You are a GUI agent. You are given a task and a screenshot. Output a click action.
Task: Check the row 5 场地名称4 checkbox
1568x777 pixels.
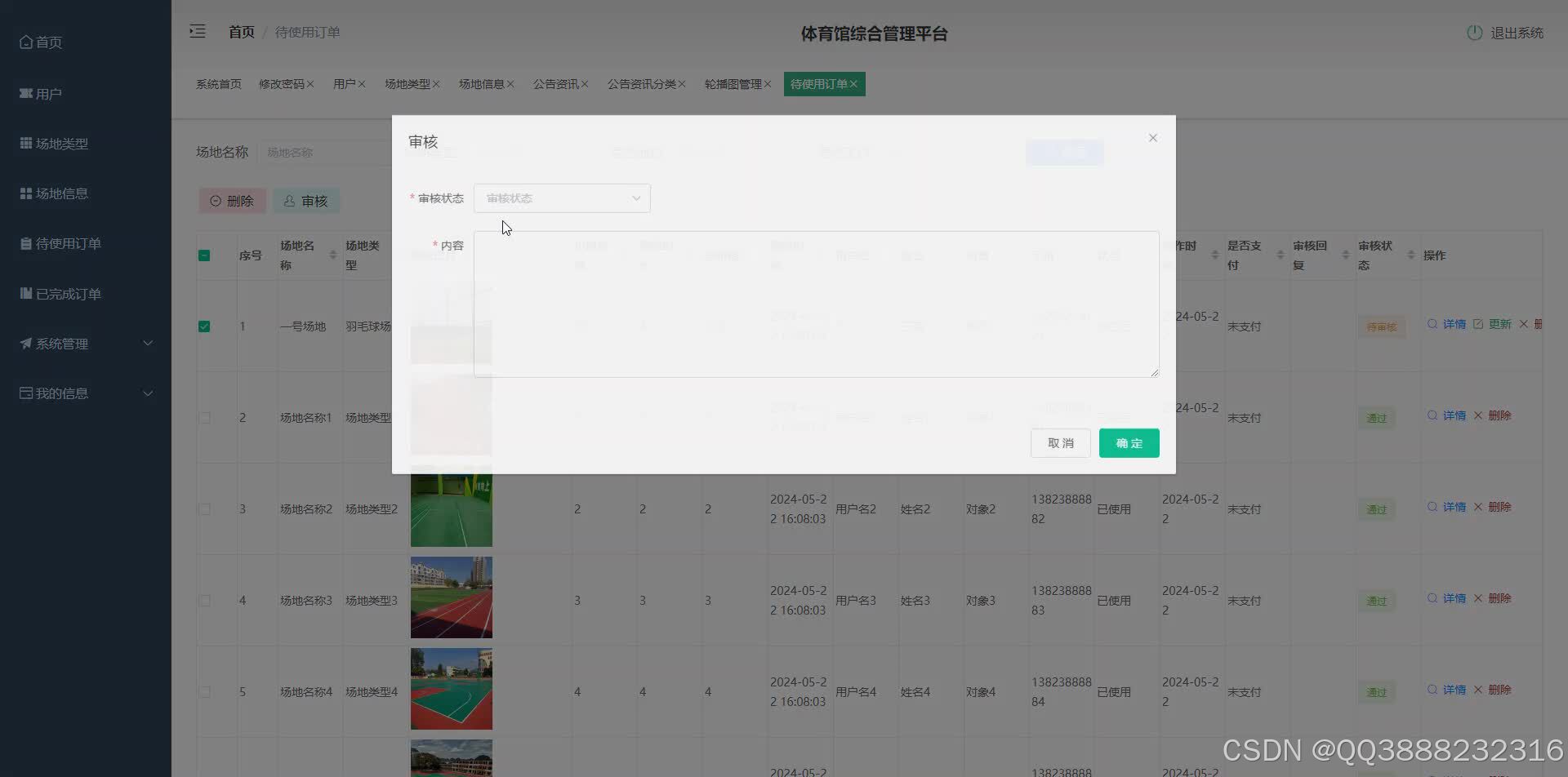pyautogui.click(x=204, y=692)
